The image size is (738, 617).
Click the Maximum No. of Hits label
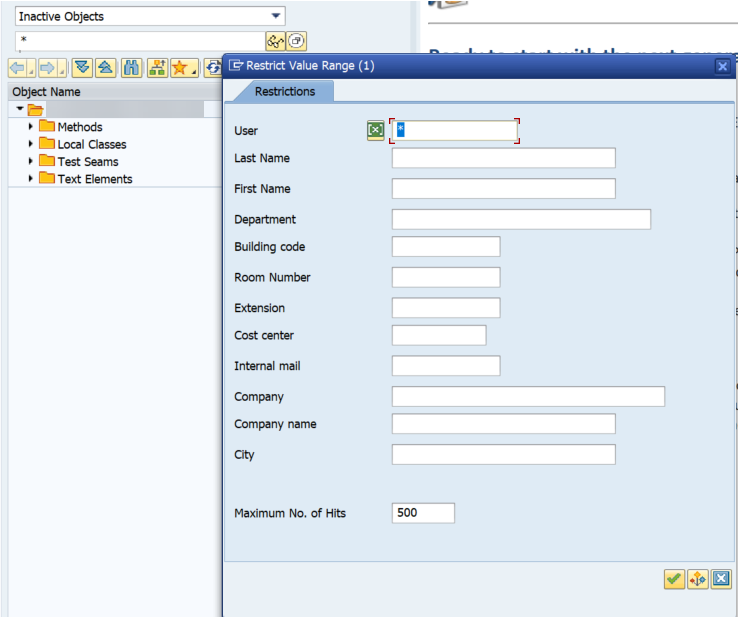(290, 513)
